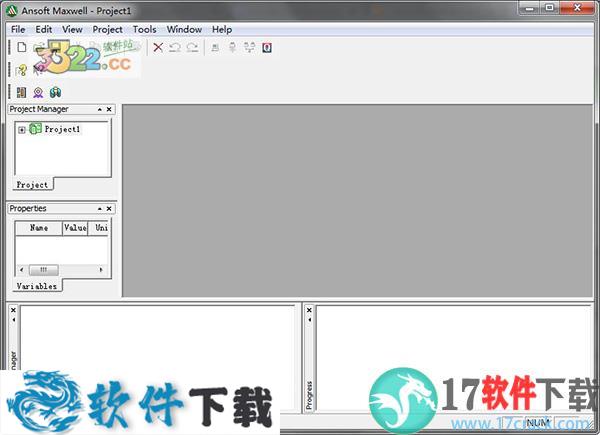This screenshot has height=435, width=600.
Task: Click the yellow question mark help icon
Action: pos(21,70)
